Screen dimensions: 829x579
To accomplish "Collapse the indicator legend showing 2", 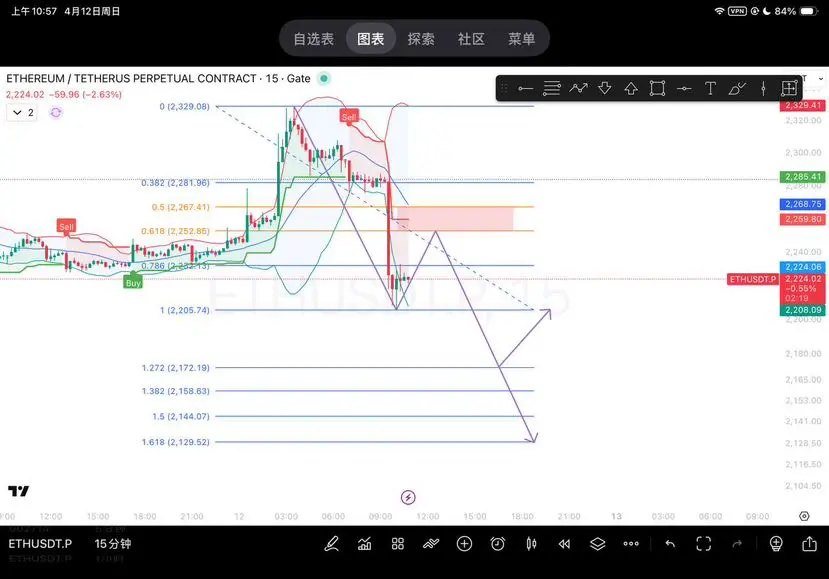I will (x=22, y=113).
